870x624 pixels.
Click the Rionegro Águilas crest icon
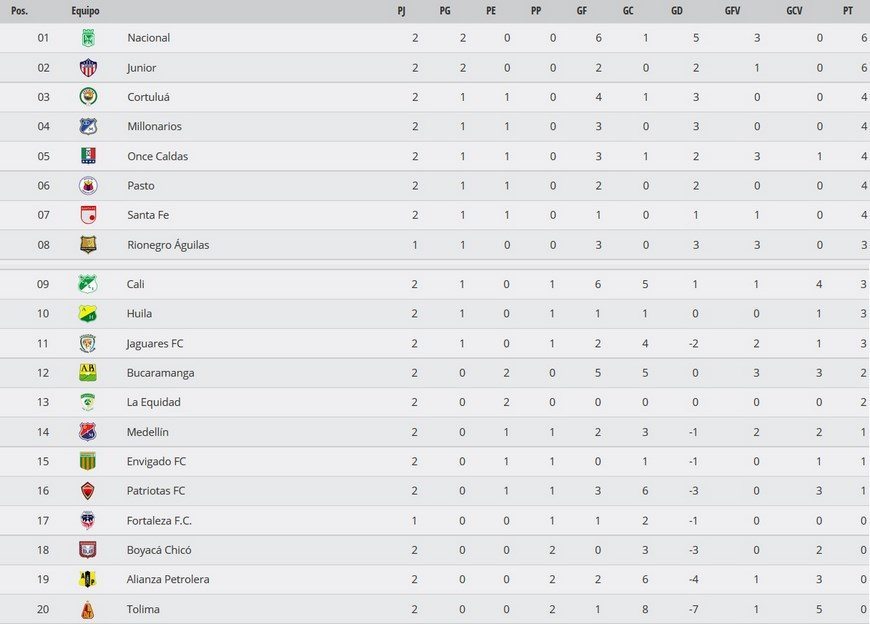tap(88, 245)
